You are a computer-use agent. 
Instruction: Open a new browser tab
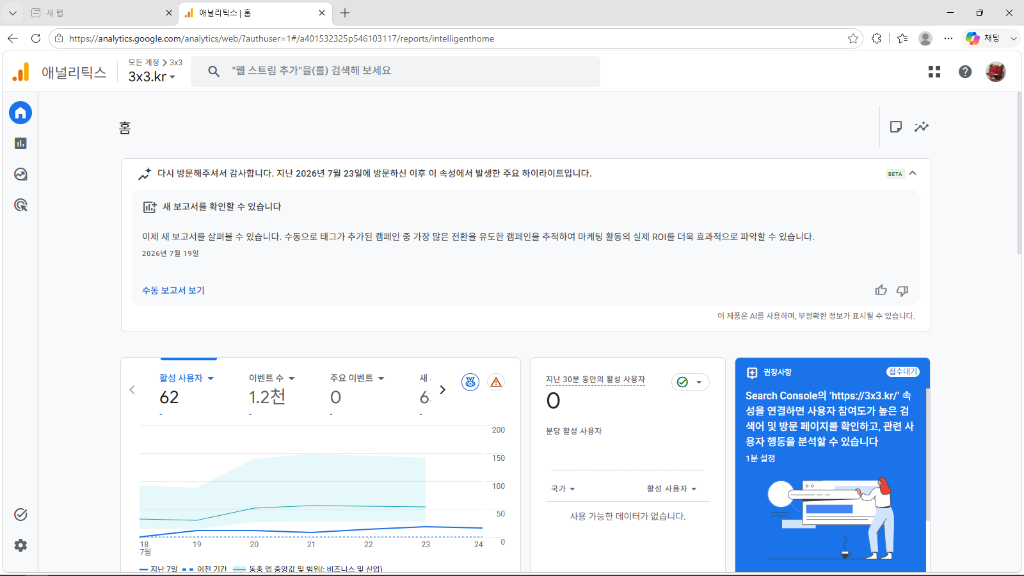pyautogui.click(x=345, y=12)
